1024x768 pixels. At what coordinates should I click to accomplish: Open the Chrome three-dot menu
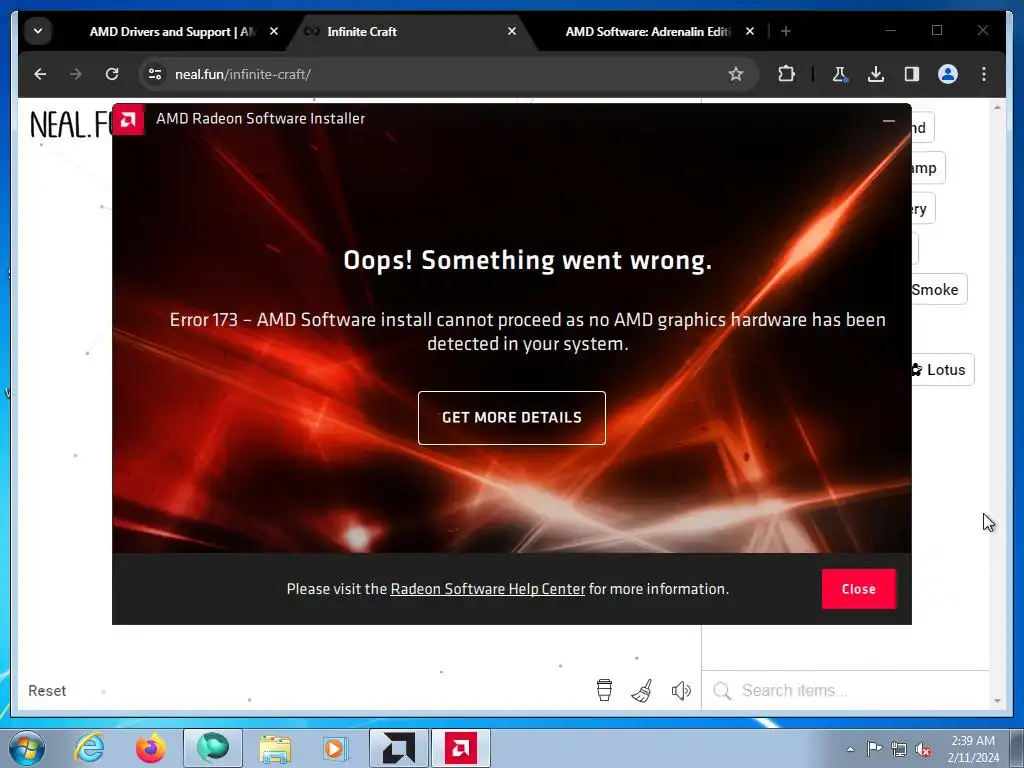tap(984, 74)
